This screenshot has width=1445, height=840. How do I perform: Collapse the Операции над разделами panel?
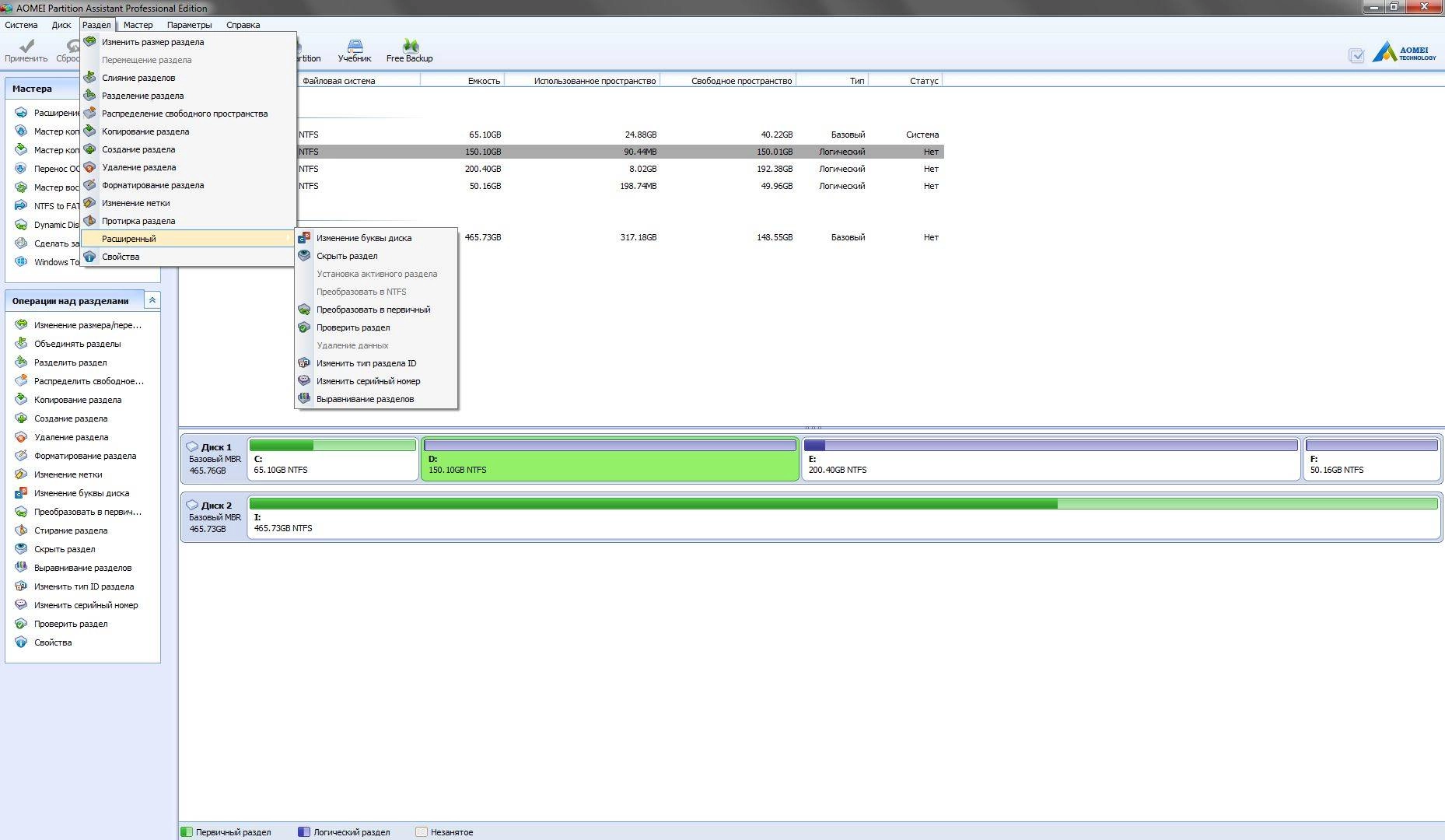coord(152,300)
